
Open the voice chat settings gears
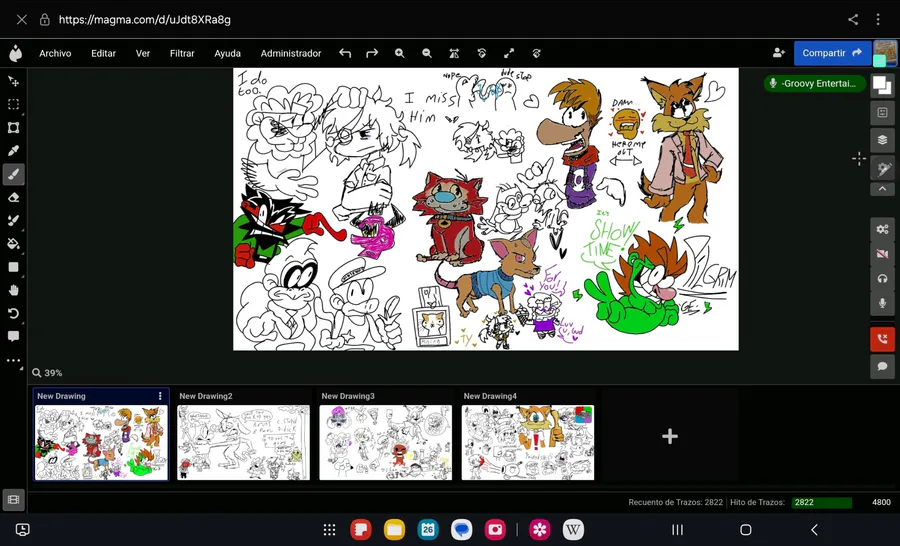click(x=882, y=229)
